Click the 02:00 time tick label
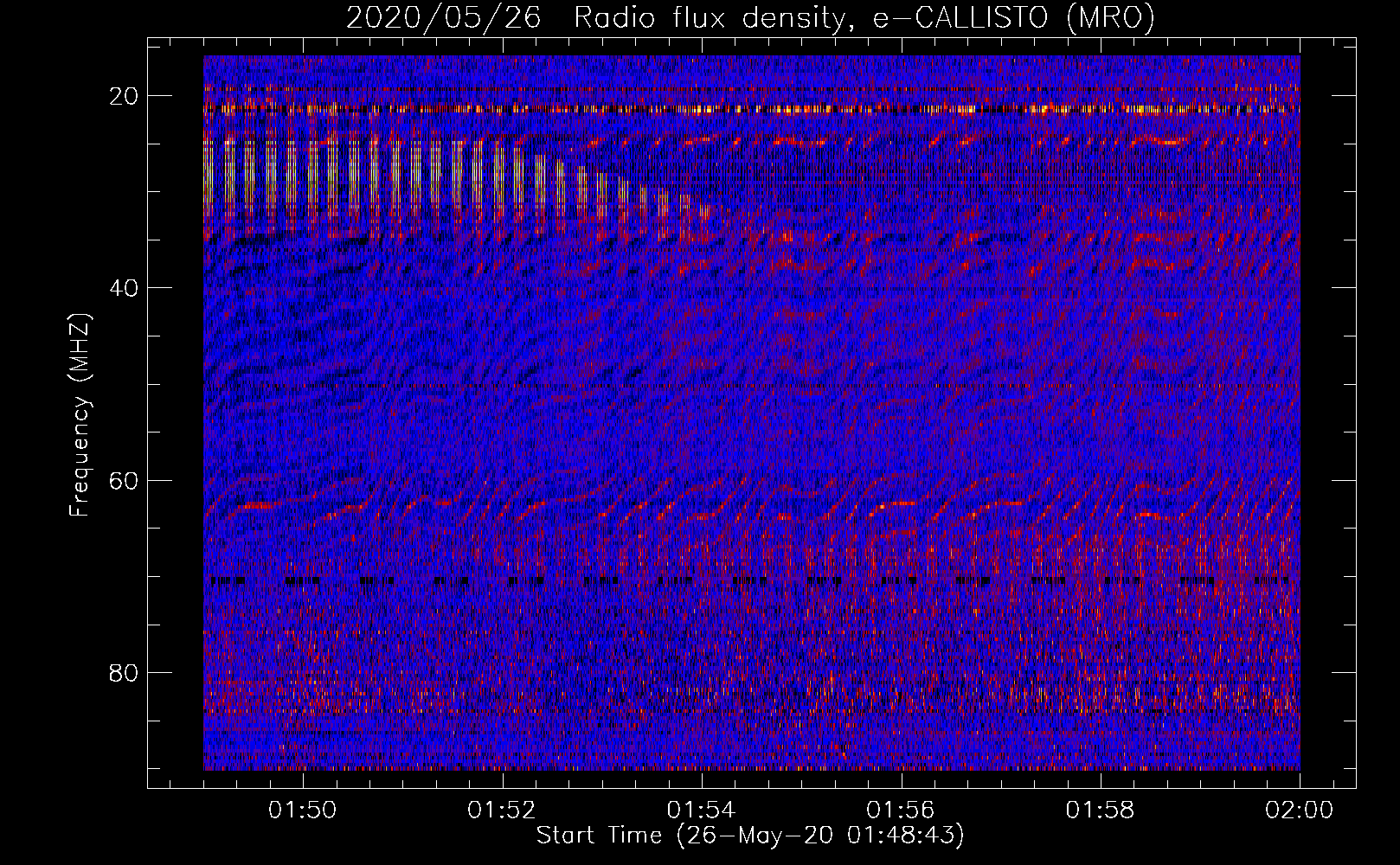Viewport: 1400px width, 865px height. tap(1299, 811)
